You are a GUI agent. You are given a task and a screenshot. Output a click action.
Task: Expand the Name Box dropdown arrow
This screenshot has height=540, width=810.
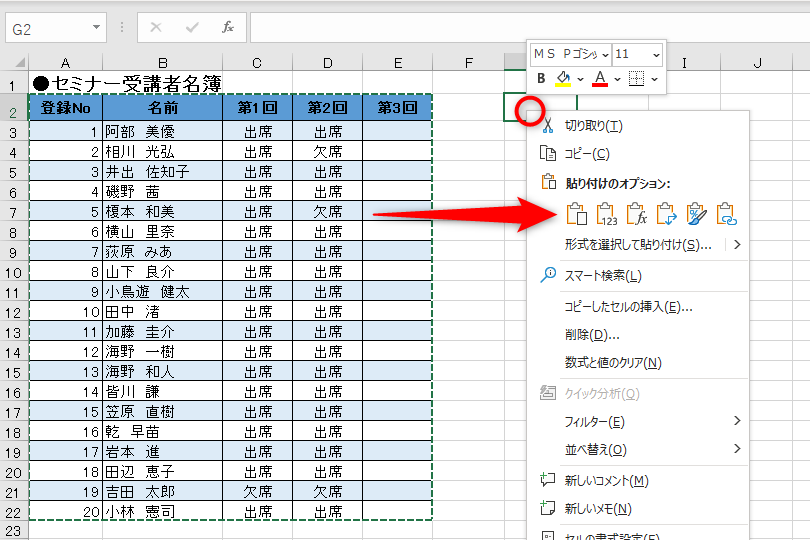[96, 28]
